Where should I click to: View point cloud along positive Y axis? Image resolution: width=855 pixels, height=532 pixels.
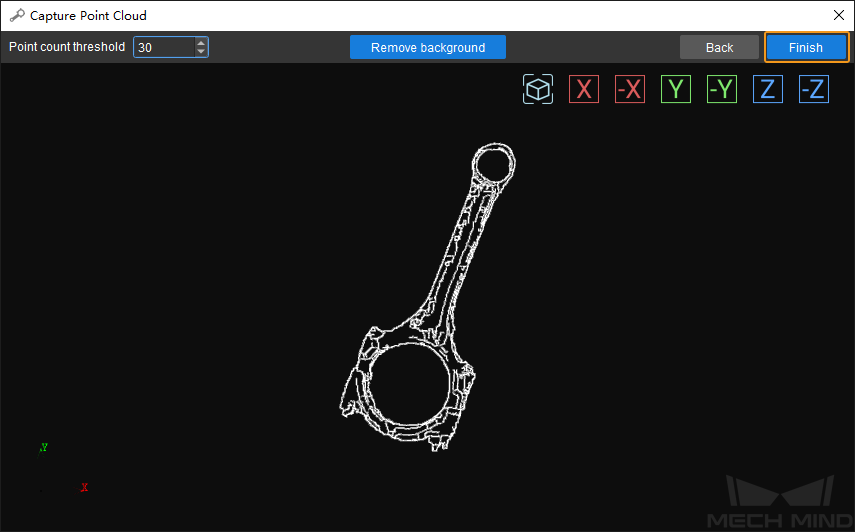pyautogui.click(x=676, y=89)
